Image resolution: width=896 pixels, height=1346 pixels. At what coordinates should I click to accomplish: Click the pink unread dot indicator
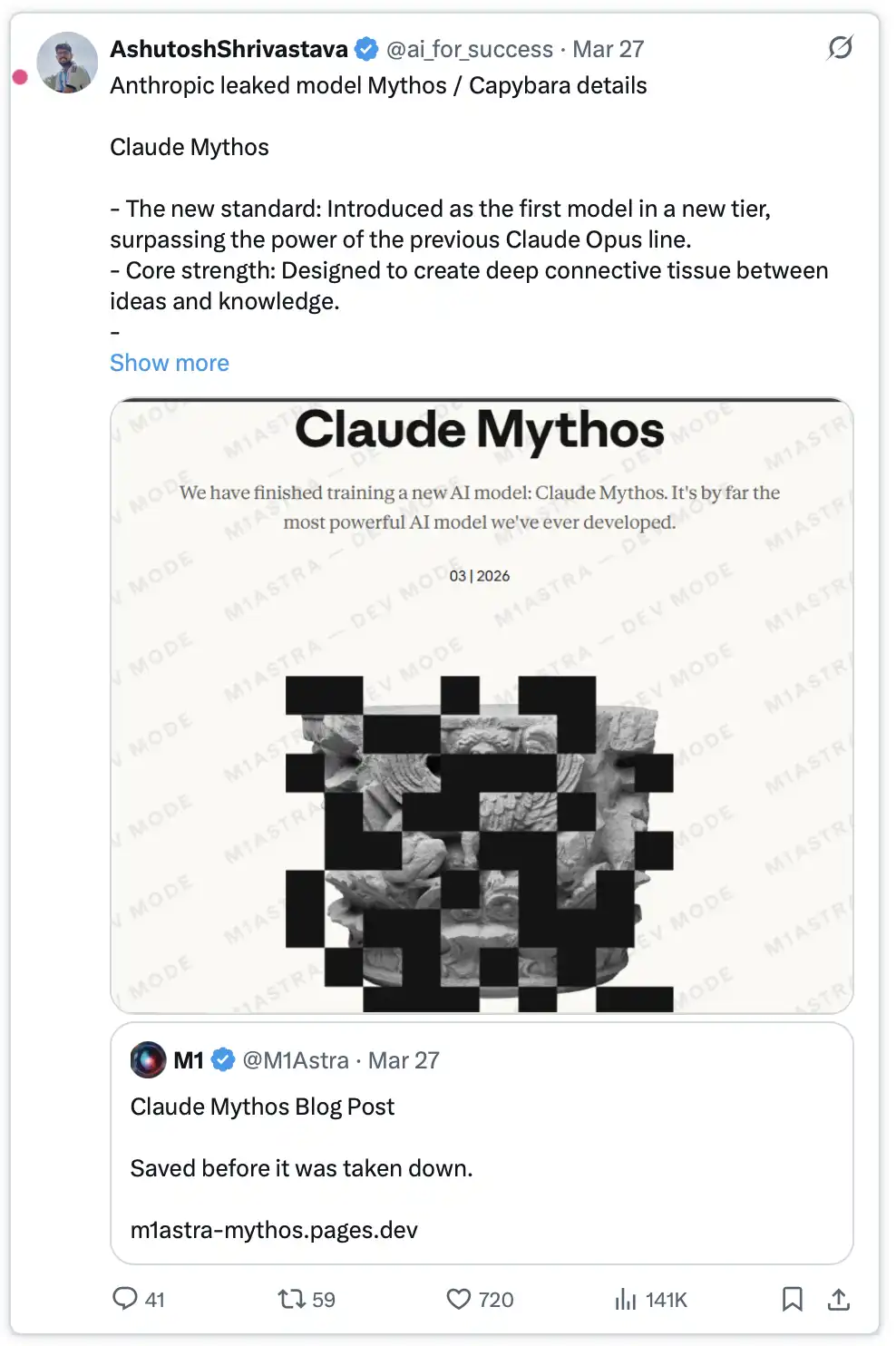(x=20, y=77)
